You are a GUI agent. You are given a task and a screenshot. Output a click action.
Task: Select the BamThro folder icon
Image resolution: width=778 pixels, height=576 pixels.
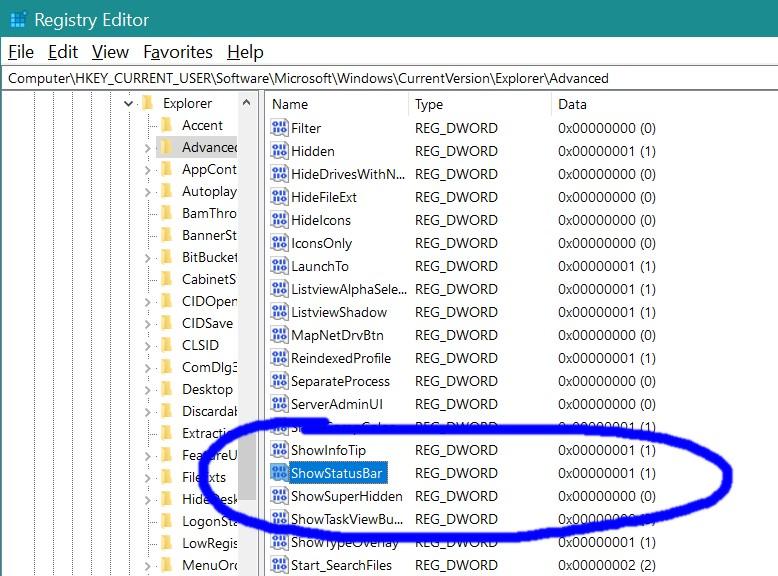167,213
